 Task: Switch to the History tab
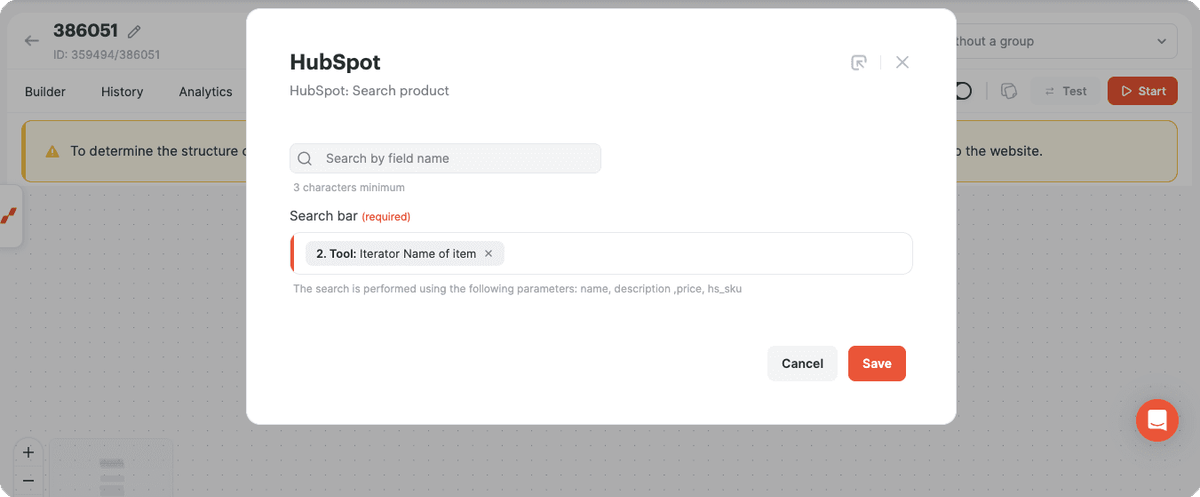tap(122, 91)
